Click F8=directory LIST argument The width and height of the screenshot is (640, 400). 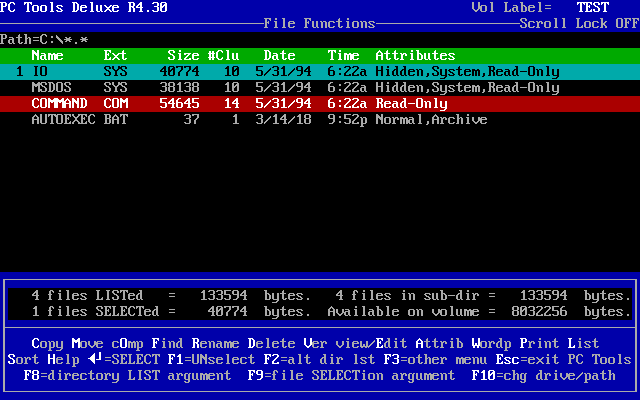click(127, 376)
